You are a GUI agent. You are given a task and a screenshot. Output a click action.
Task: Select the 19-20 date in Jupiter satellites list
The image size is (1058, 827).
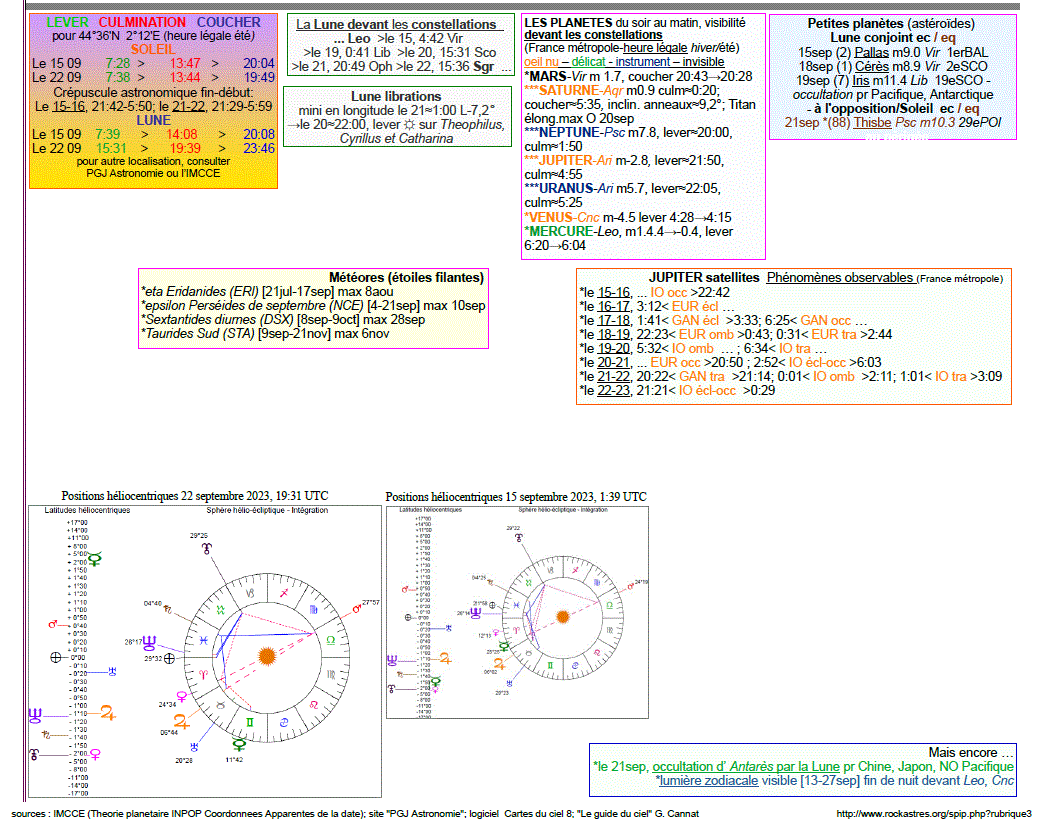pos(613,349)
